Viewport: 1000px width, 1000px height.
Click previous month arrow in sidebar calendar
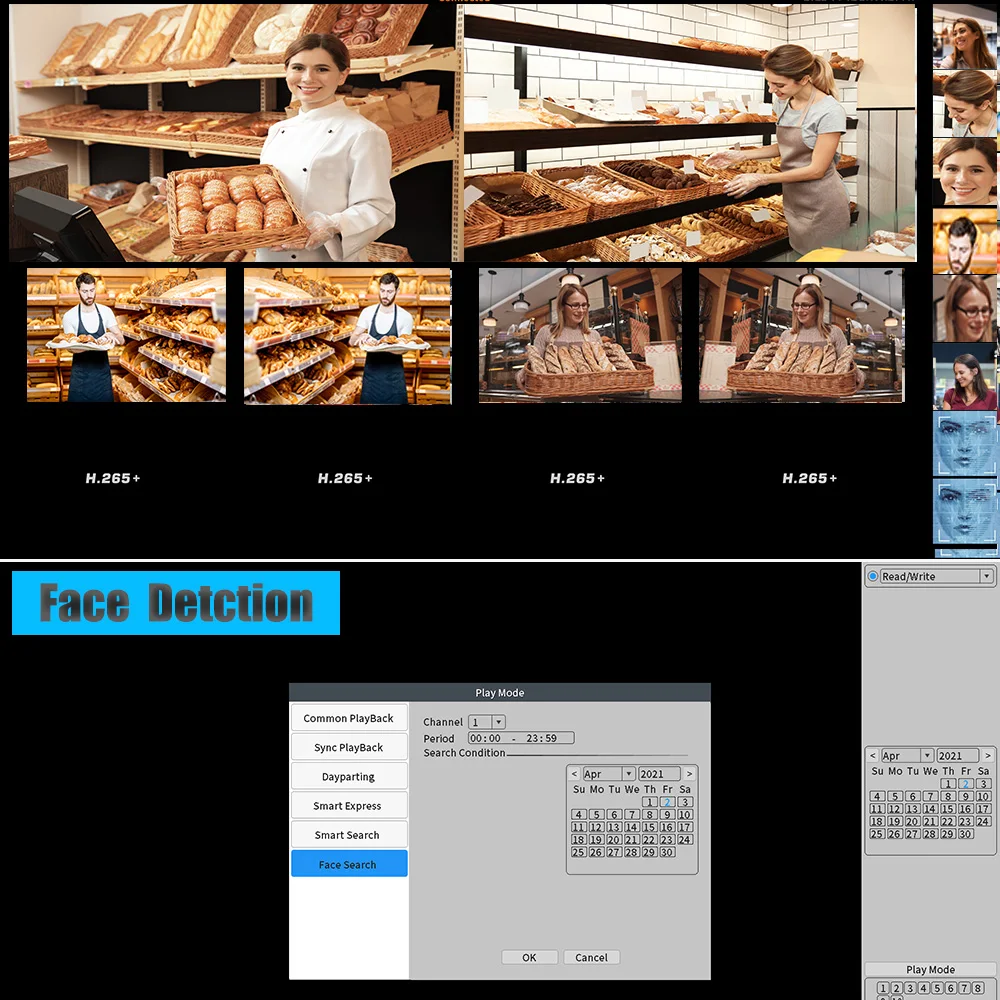pyautogui.click(x=873, y=755)
